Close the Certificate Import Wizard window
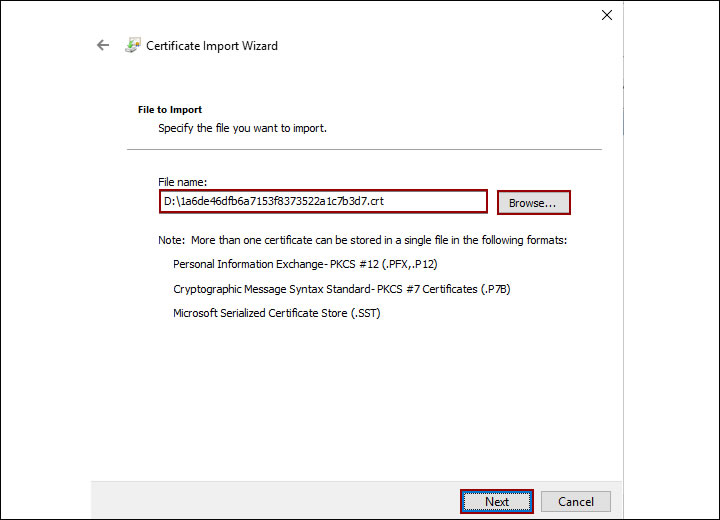Viewport: 720px width, 520px height. click(606, 15)
